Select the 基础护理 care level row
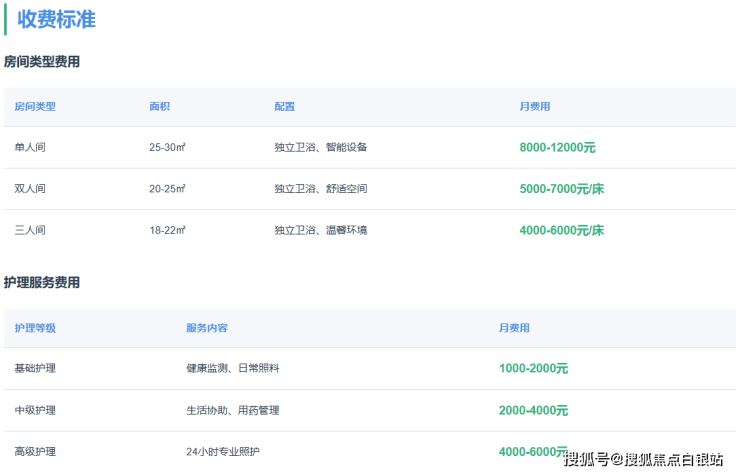Screen dimensions: 740x475 tap(35, 369)
